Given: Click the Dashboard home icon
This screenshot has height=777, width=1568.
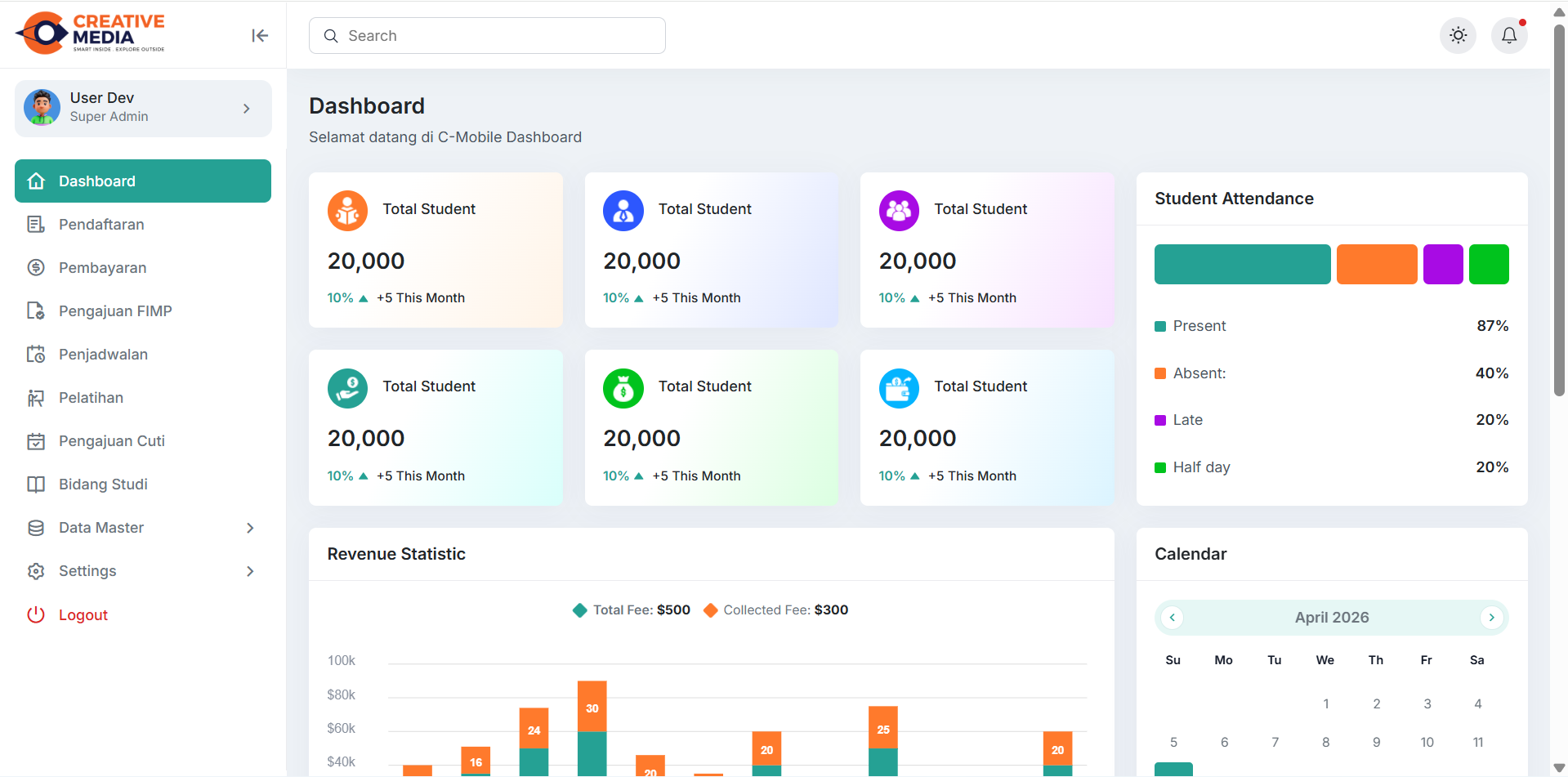Looking at the screenshot, I should tap(36, 181).
